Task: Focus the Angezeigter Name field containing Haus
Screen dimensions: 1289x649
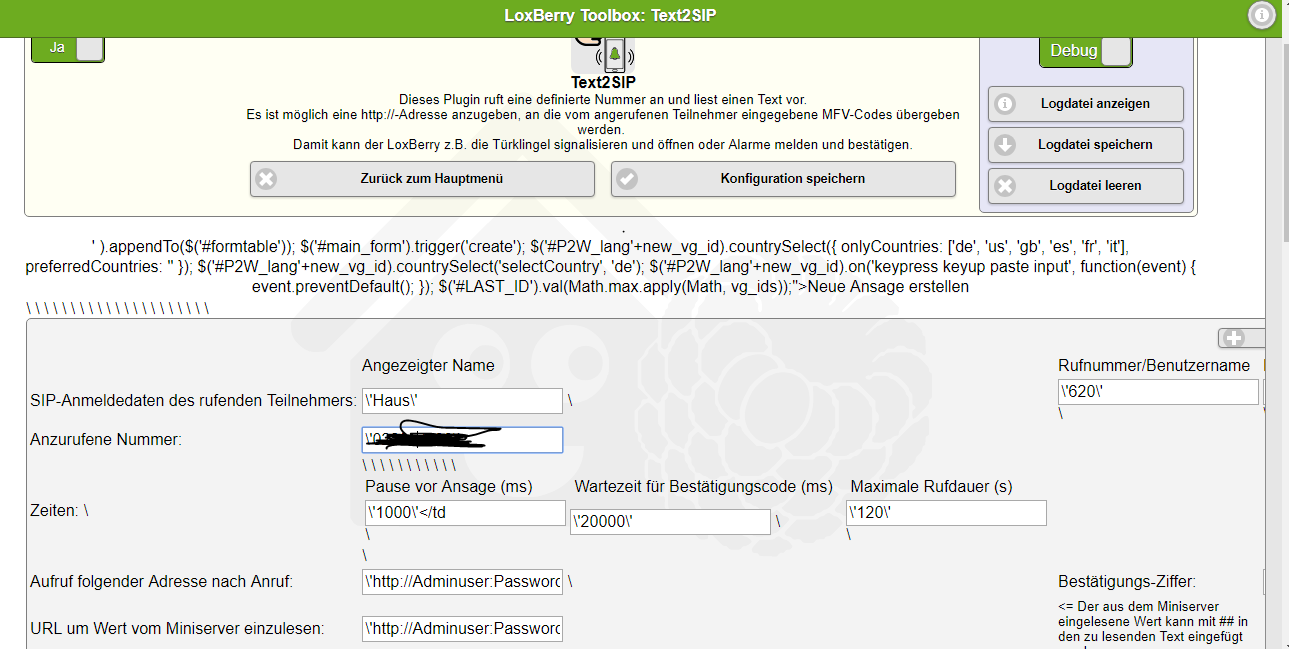Action: (x=462, y=400)
